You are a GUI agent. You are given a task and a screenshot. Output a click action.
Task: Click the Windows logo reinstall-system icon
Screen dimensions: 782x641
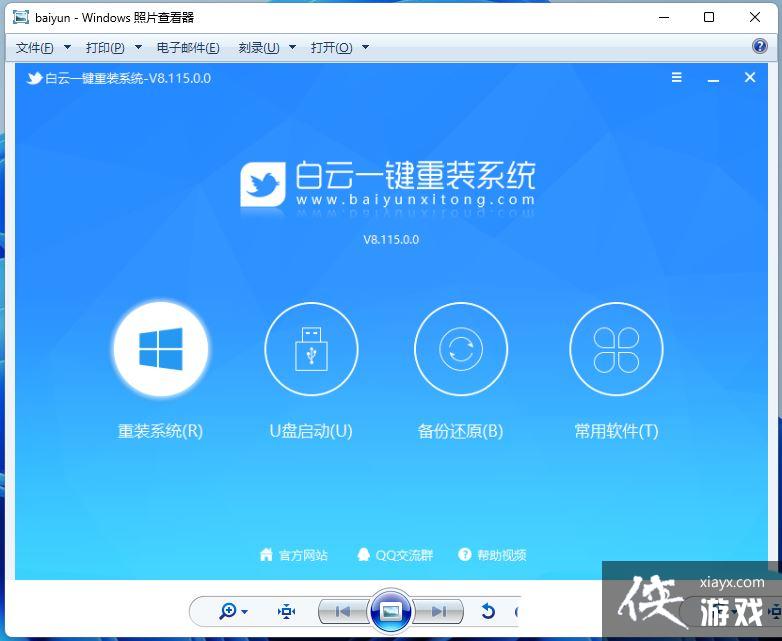(x=161, y=349)
